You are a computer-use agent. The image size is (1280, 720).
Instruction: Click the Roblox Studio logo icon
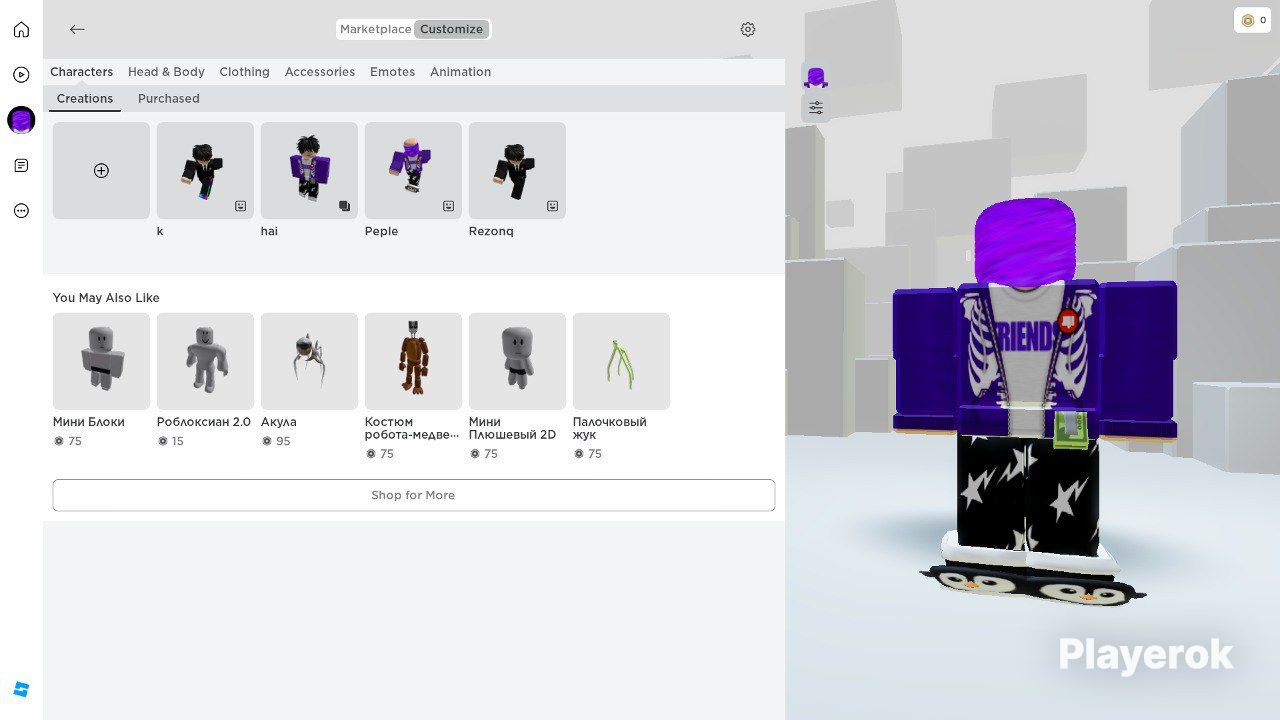point(21,689)
